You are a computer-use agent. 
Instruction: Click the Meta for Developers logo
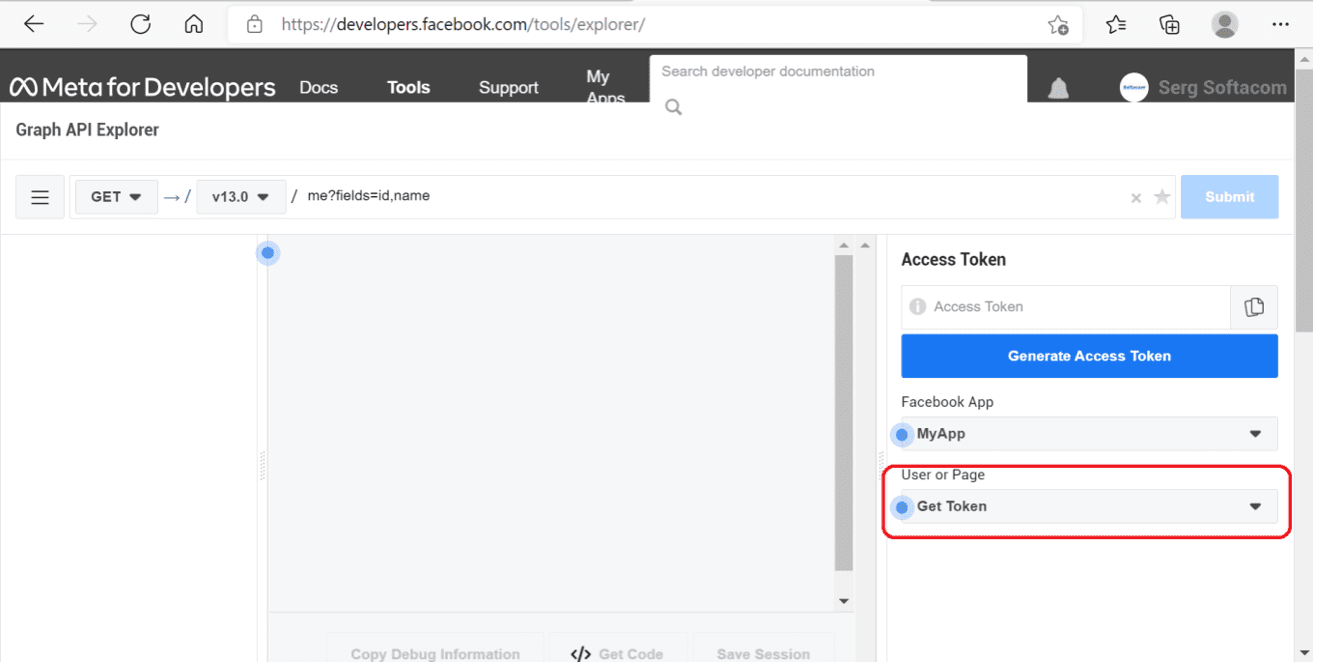point(142,87)
